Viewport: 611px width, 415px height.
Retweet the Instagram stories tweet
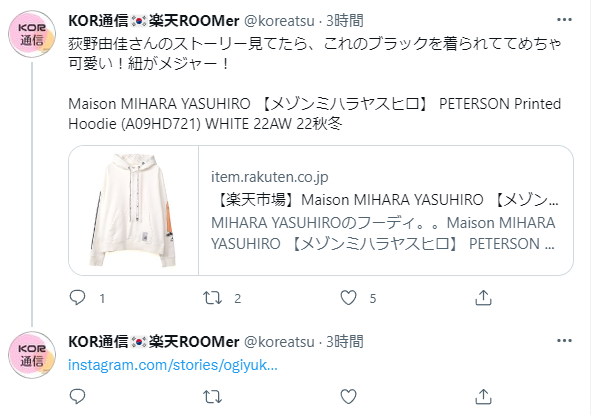[x=212, y=397]
